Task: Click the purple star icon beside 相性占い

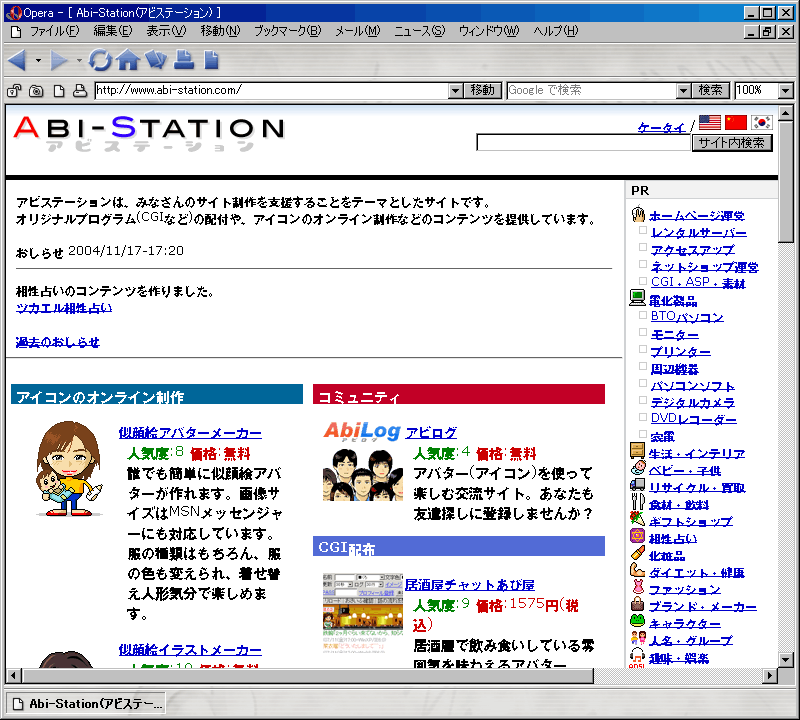Action: [638, 536]
